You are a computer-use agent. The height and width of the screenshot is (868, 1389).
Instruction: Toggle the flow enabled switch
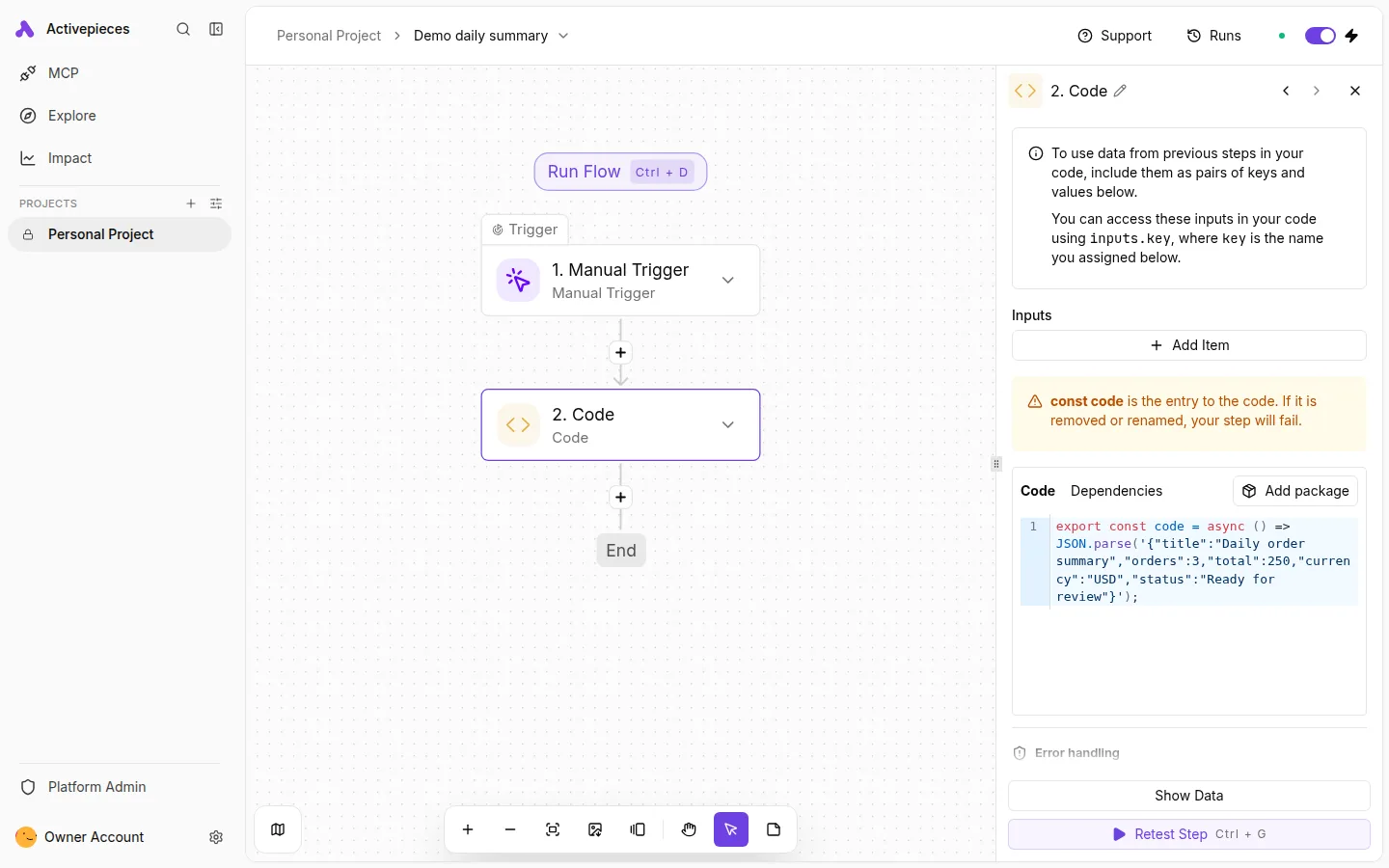[x=1320, y=36]
